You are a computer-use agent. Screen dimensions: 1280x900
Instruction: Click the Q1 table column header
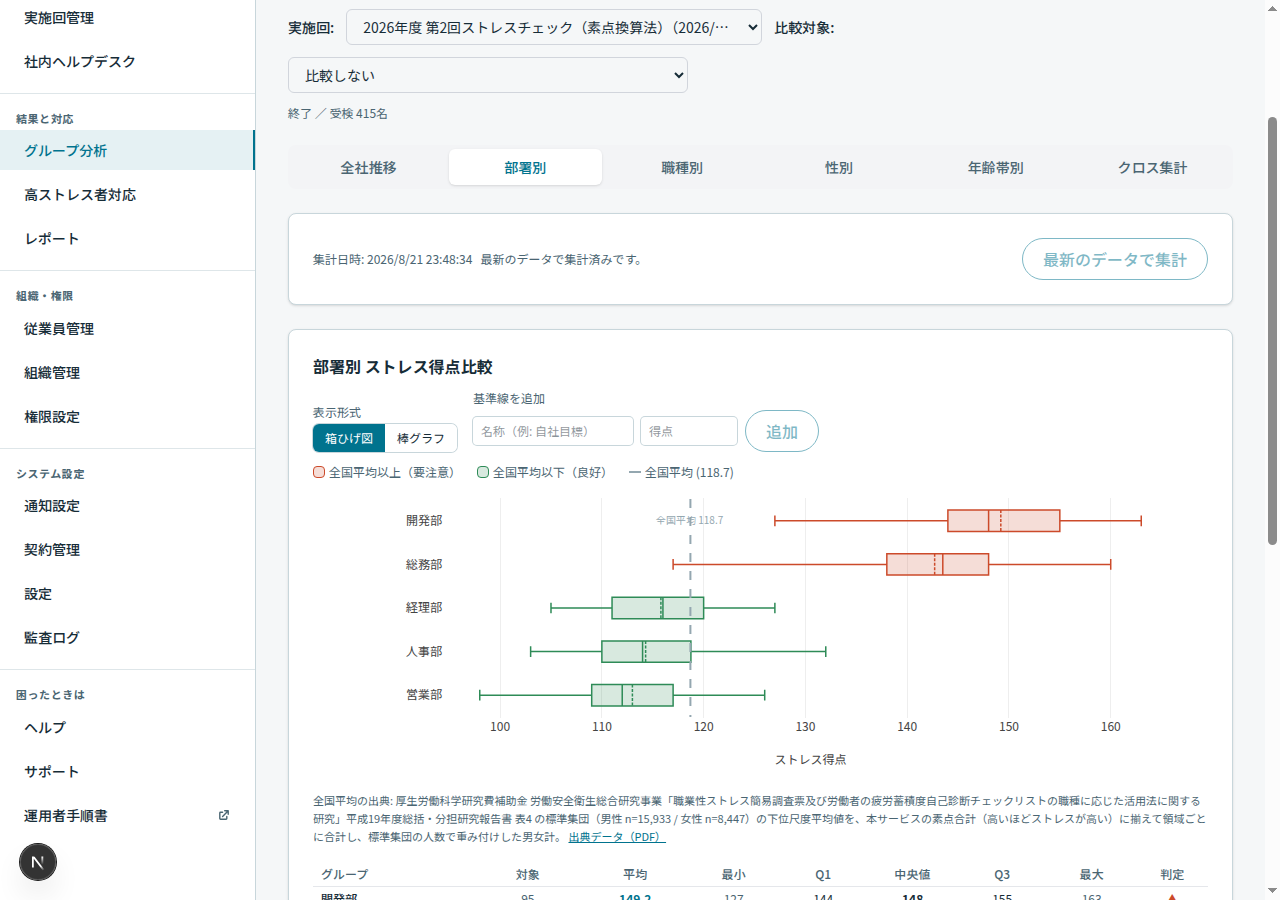823,874
